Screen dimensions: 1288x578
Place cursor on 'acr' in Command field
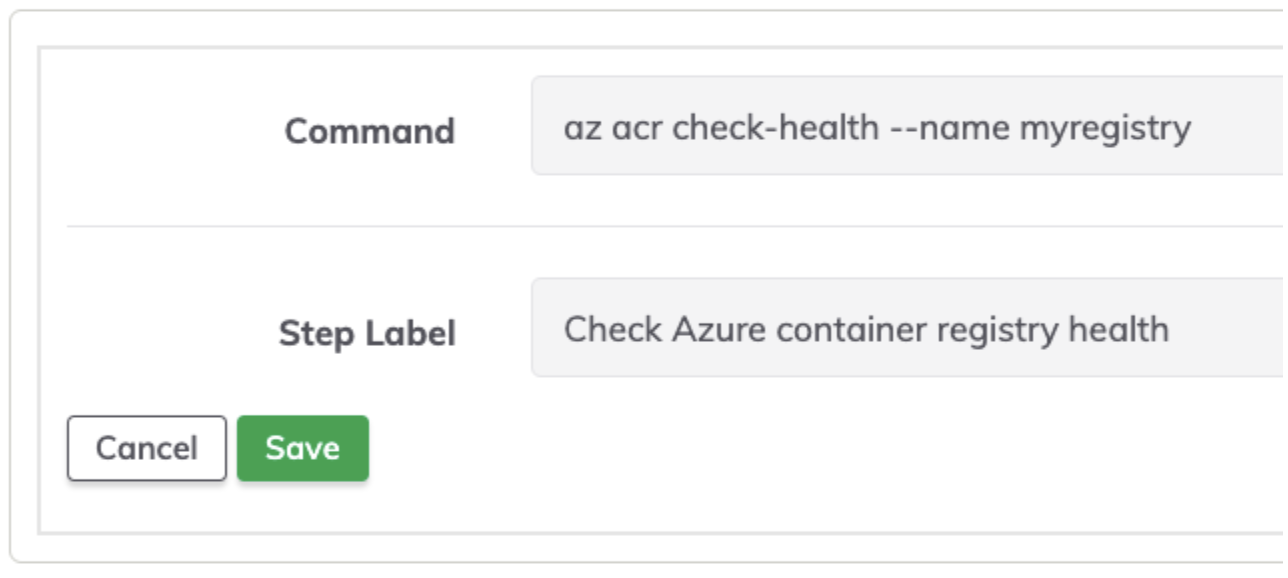[635, 130]
